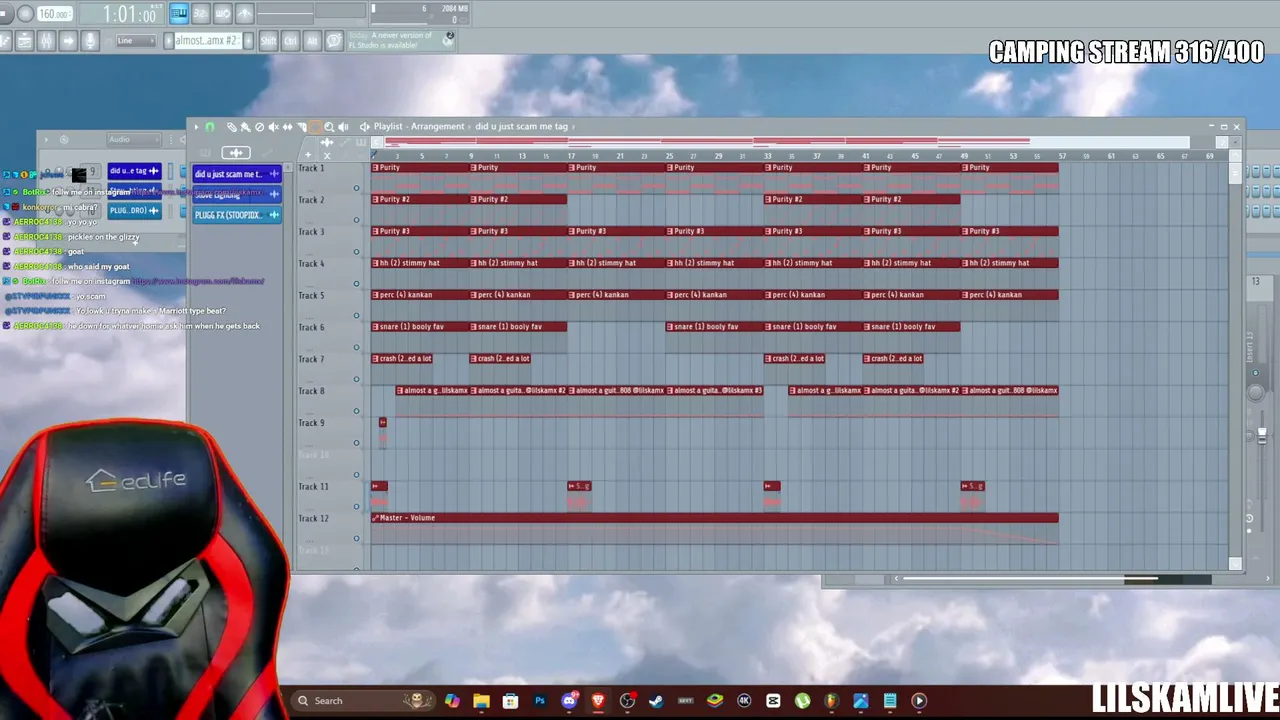Viewport: 1280px width, 720px height.
Task: Click the Playlist playback speaker tool
Action: [343, 127]
